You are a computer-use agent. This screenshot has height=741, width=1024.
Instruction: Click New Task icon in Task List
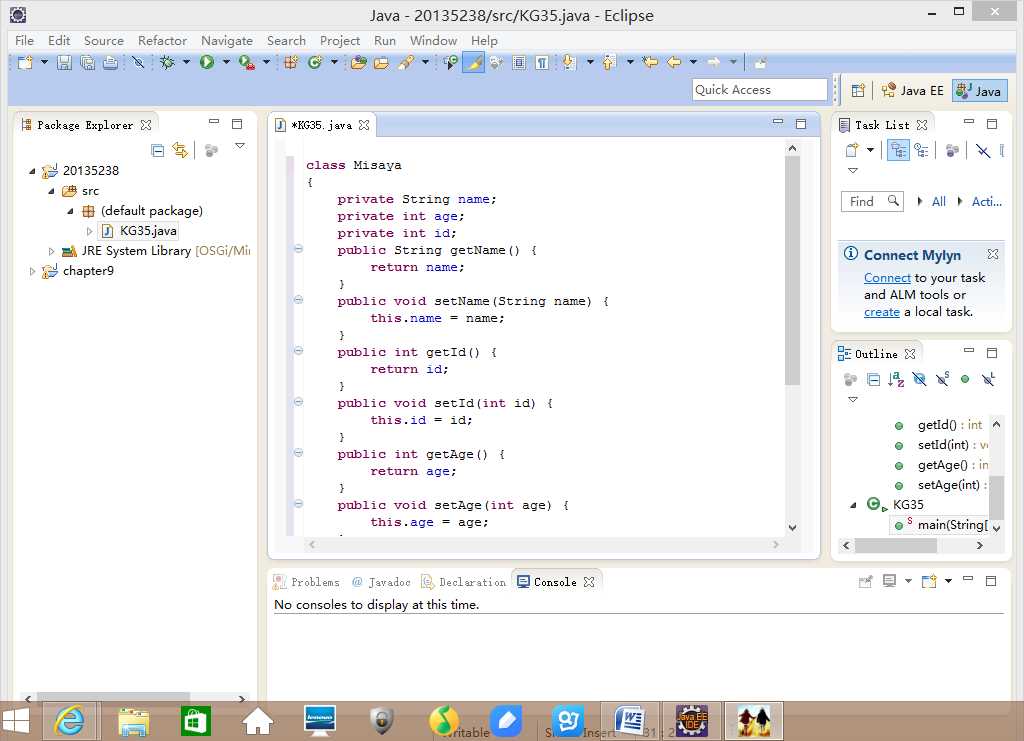click(x=852, y=150)
